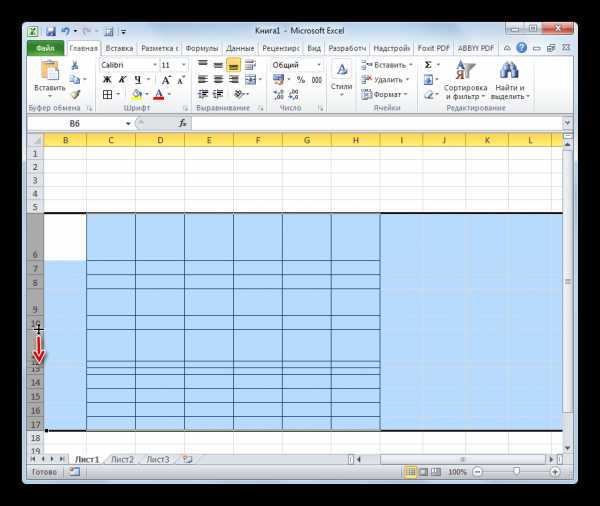Insert a new worksheet tab
The height and width of the screenshot is (506, 600).
[188, 459]
